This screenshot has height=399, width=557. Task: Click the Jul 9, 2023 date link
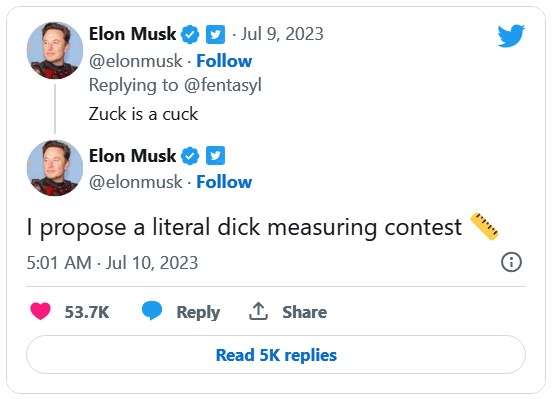tap(282, 34)
